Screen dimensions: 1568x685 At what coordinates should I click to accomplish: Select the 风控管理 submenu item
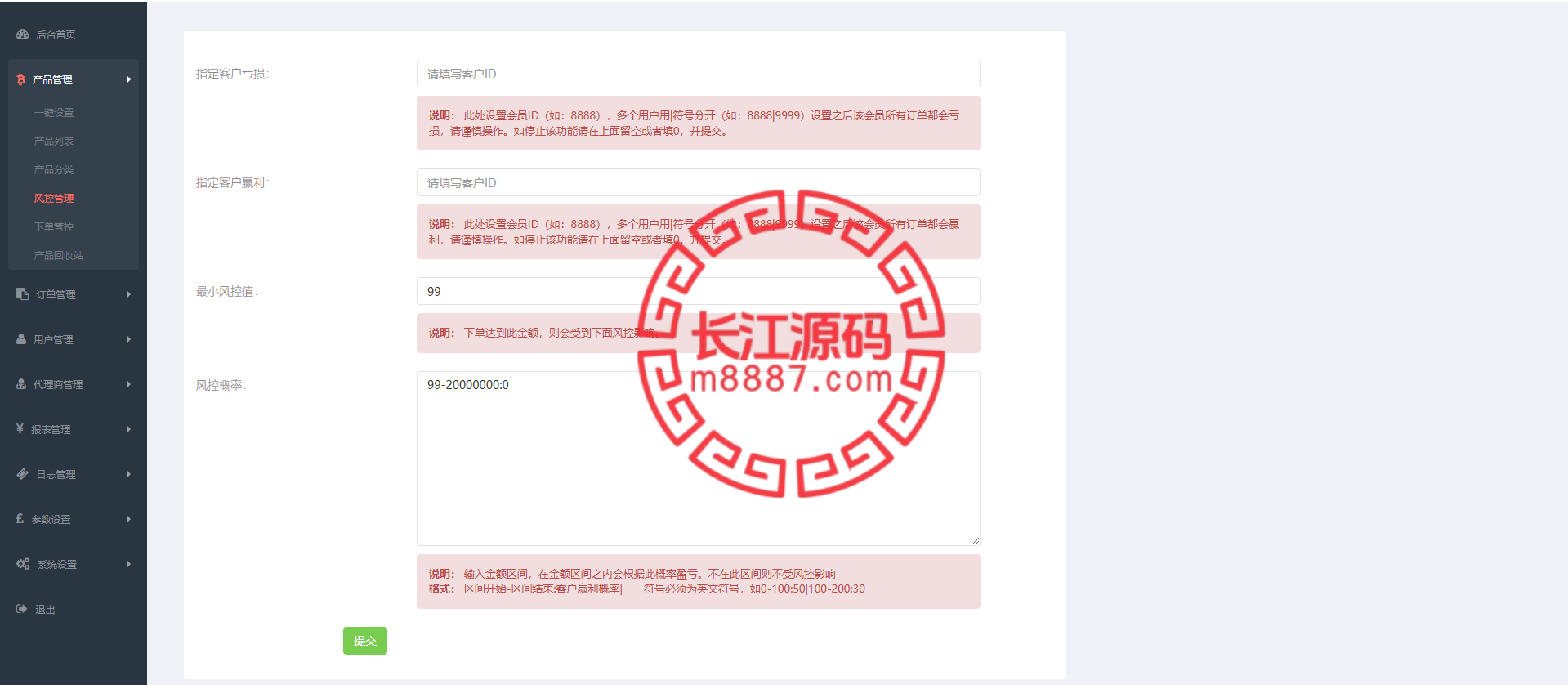[54, 199]
